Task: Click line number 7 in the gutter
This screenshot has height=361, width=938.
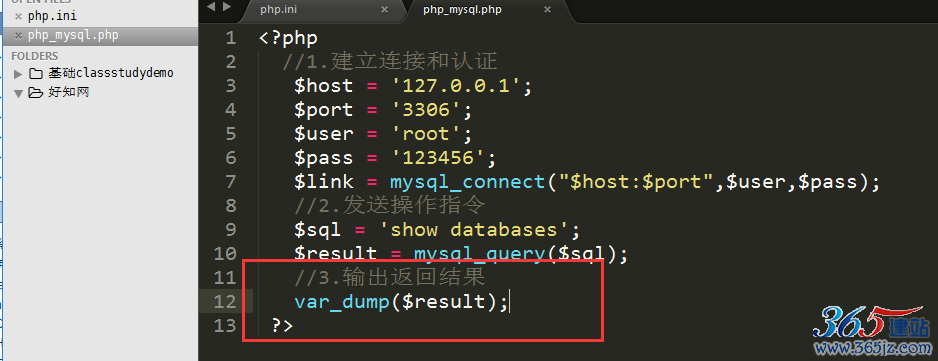Action: [230, 181]
